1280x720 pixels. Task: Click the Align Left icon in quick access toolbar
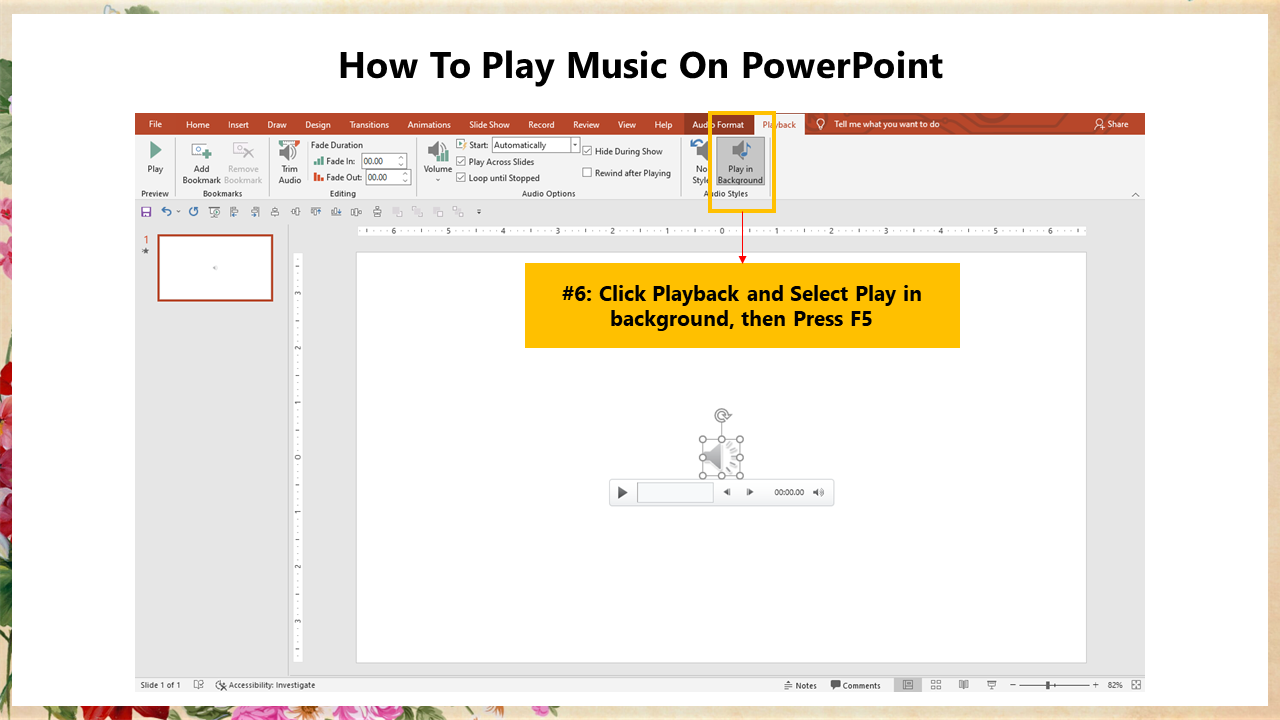coord(234,212)
